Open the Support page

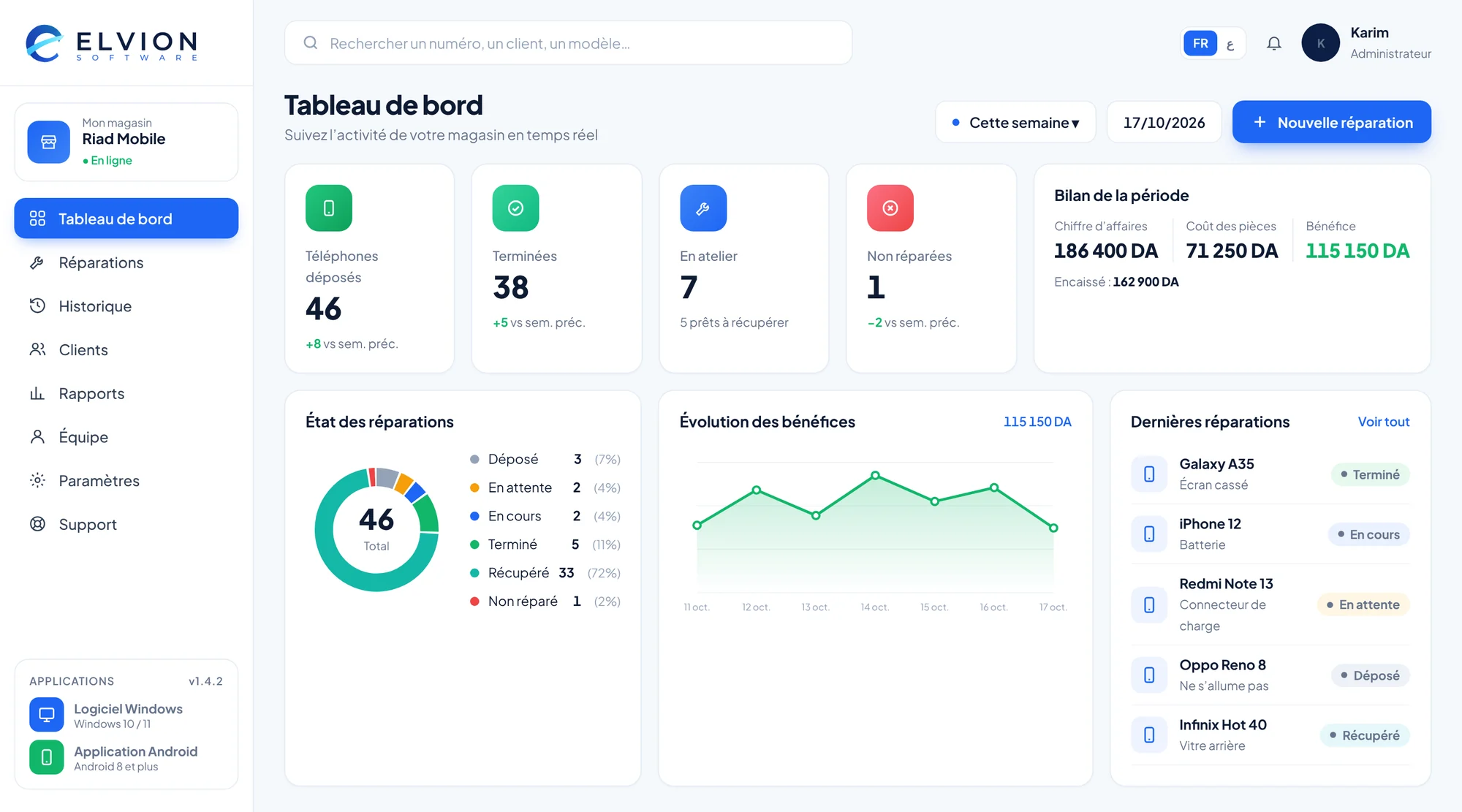point(126,525)
